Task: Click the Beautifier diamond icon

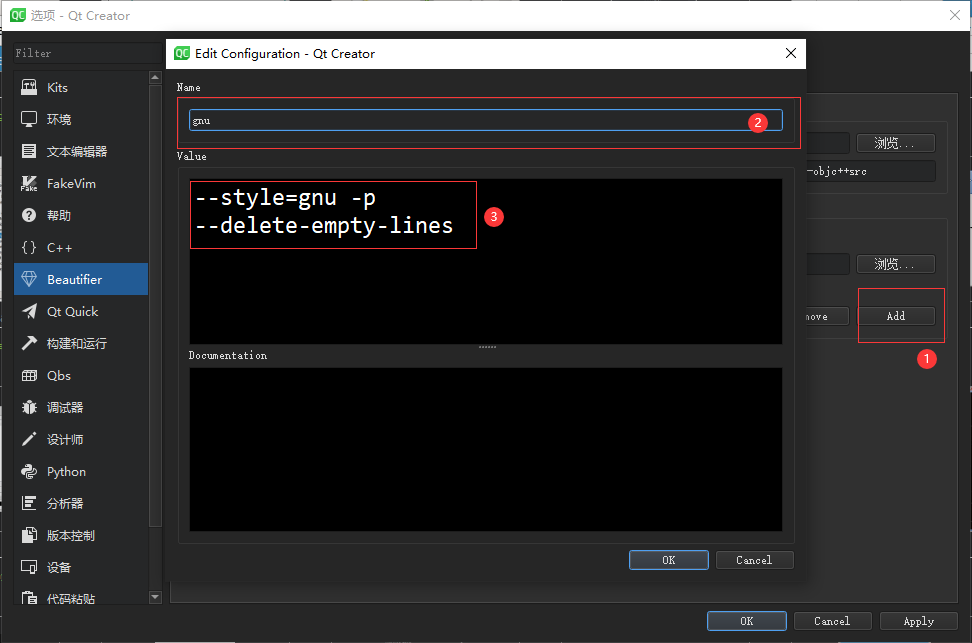Action: pos(29,279)
